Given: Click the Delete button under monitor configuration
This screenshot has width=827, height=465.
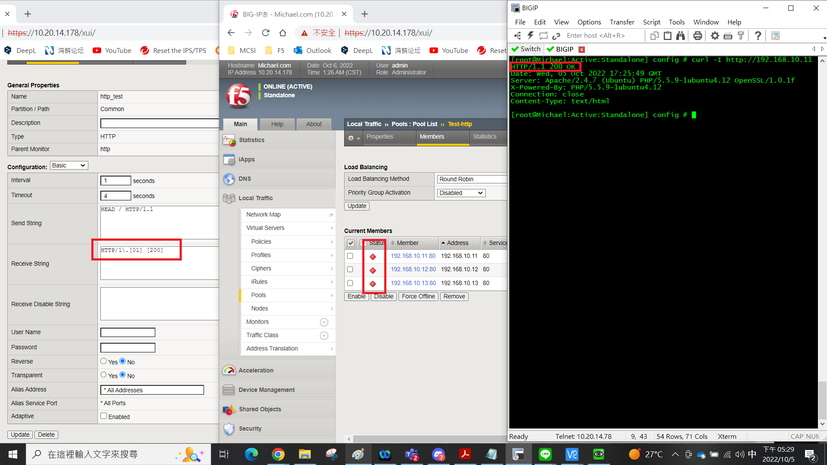Looking at the screenshot, I should click(46, 435).
